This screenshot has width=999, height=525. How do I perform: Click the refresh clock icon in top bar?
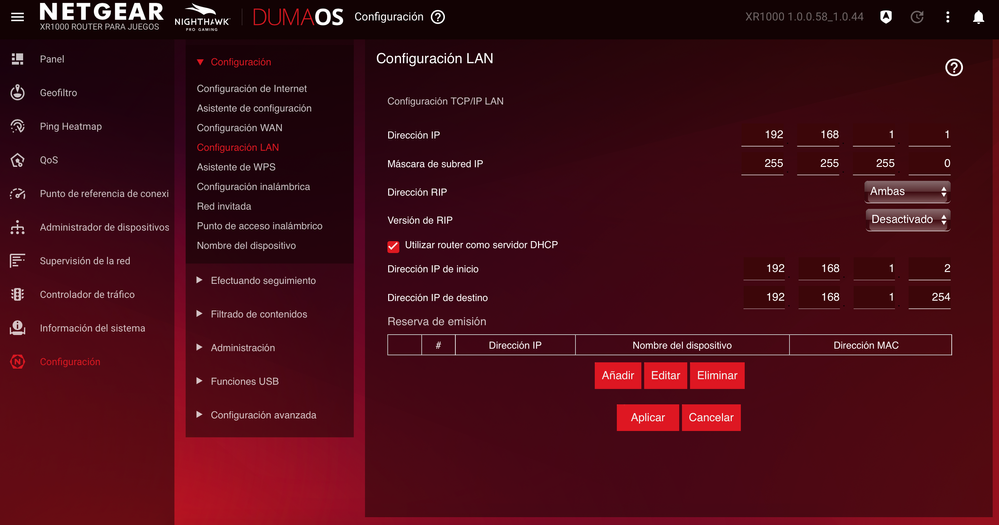[x=917, y=17]
